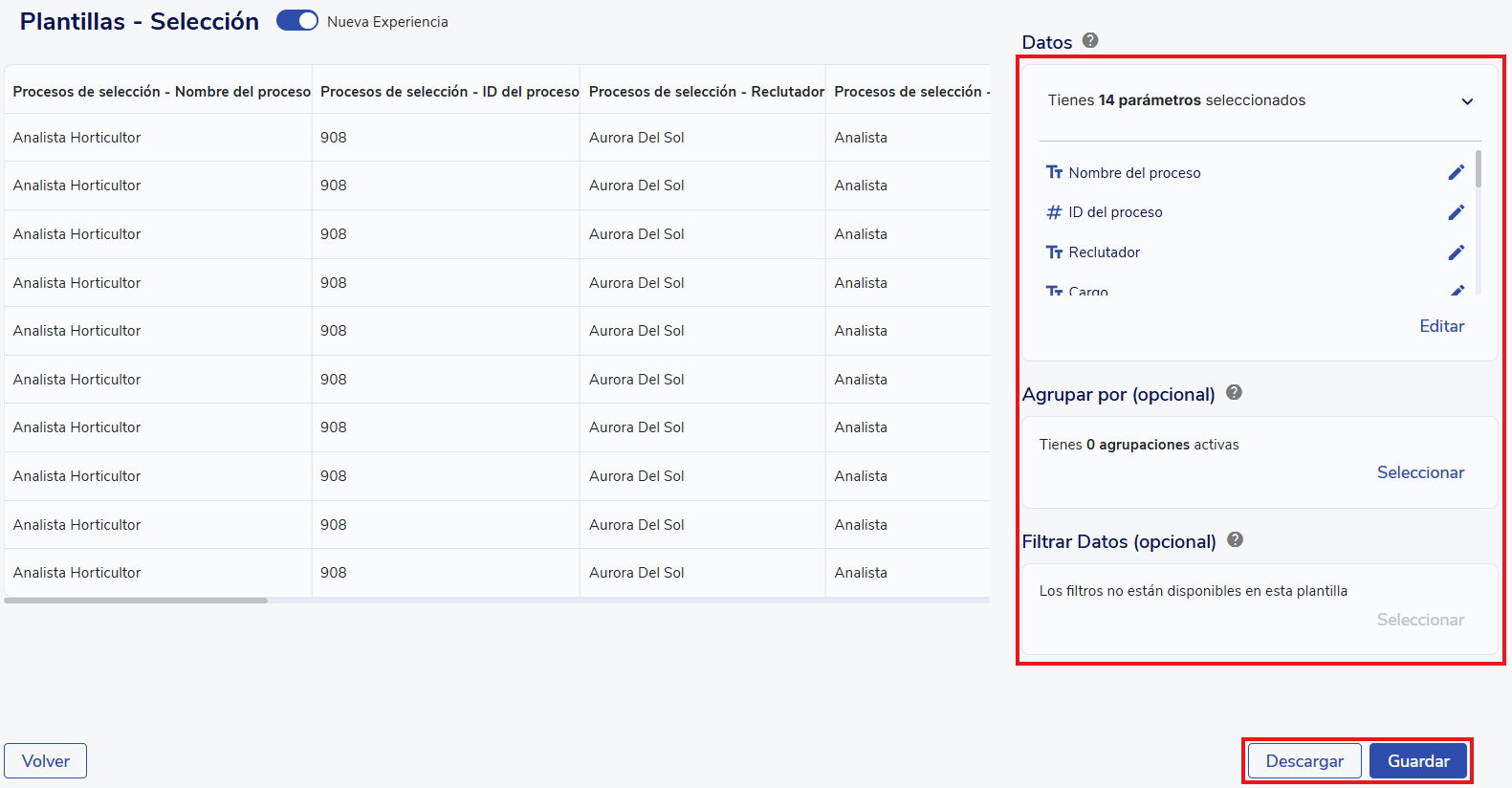The width and height of the screenshot is (1512, 788).
Task: Click the parameters list vertical scrollbar
Action: [1479, 169]
